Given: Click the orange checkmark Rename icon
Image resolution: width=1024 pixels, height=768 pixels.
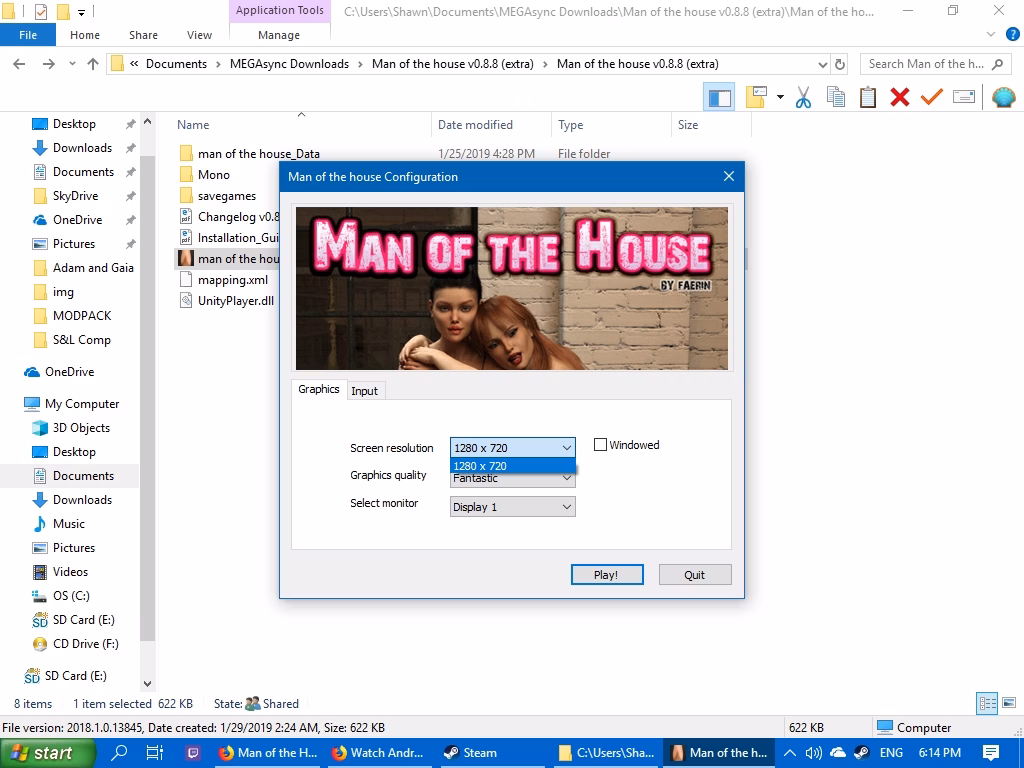Looking at the screenshot, I should [932, 97].
